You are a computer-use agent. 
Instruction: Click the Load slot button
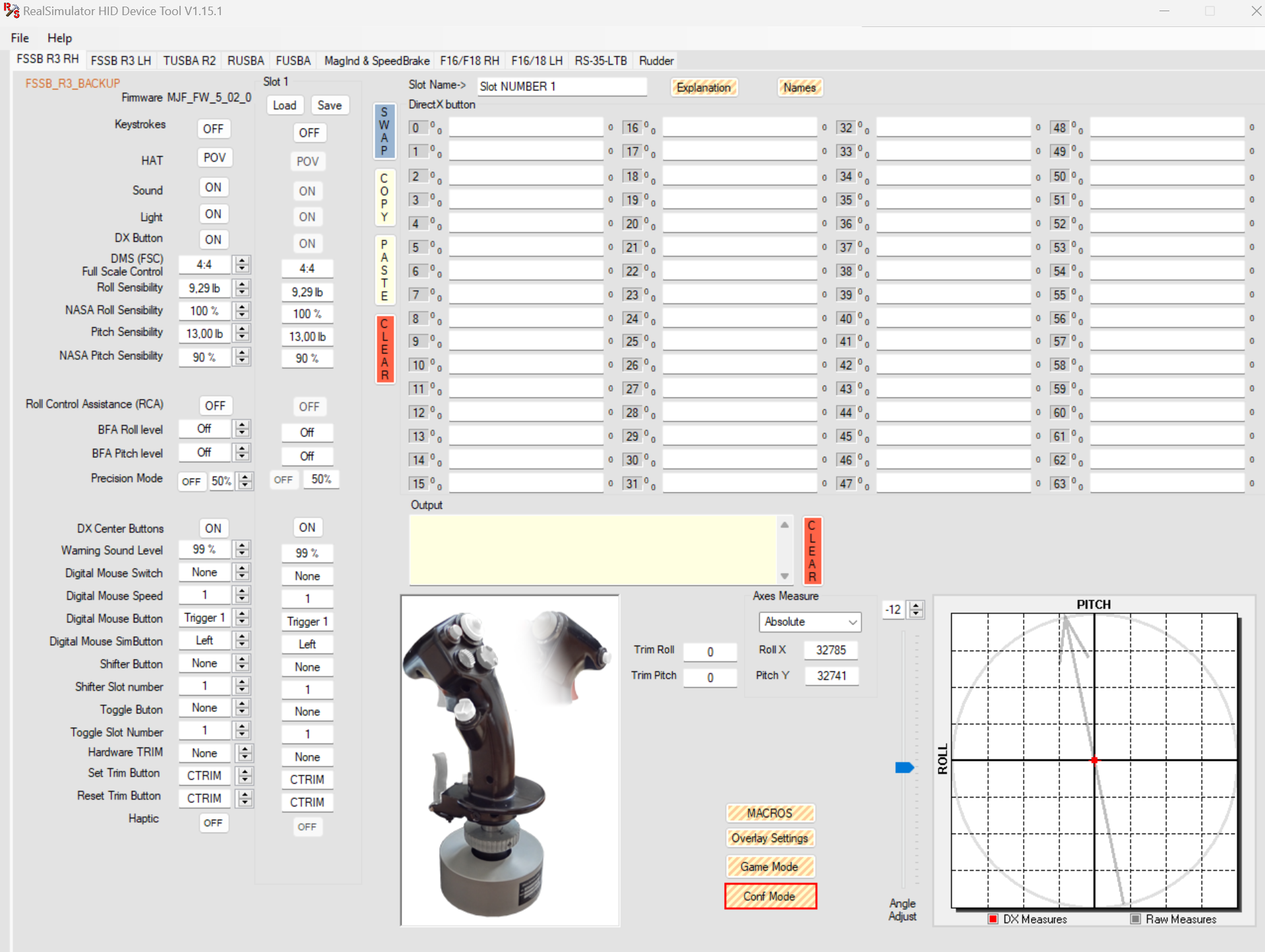point(284,105)
